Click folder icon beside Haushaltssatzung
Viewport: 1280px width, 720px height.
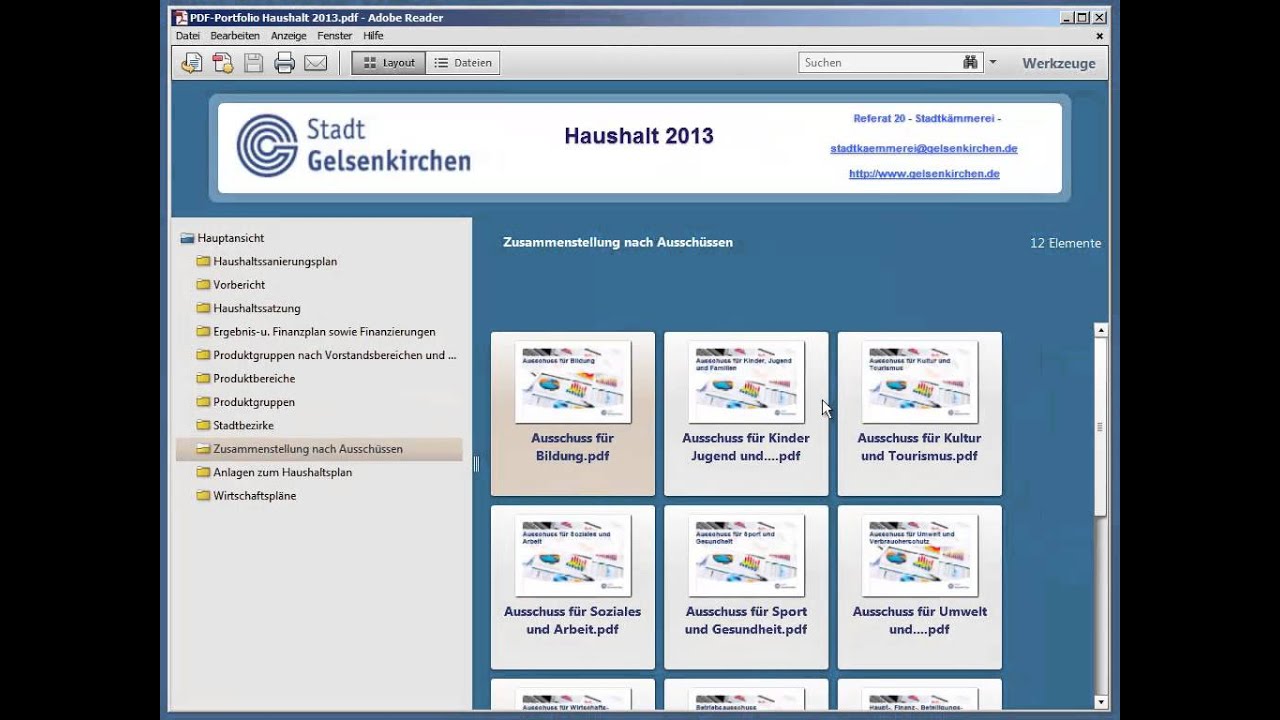(203, 308)
